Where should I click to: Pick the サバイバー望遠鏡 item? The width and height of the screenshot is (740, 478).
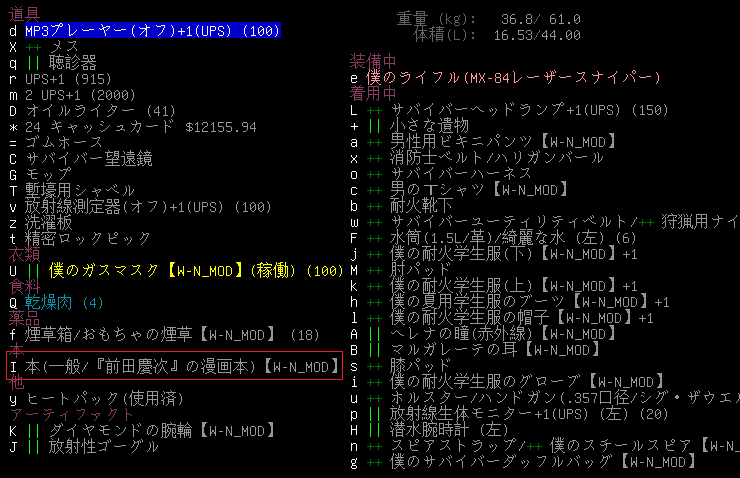click(88, 159)
